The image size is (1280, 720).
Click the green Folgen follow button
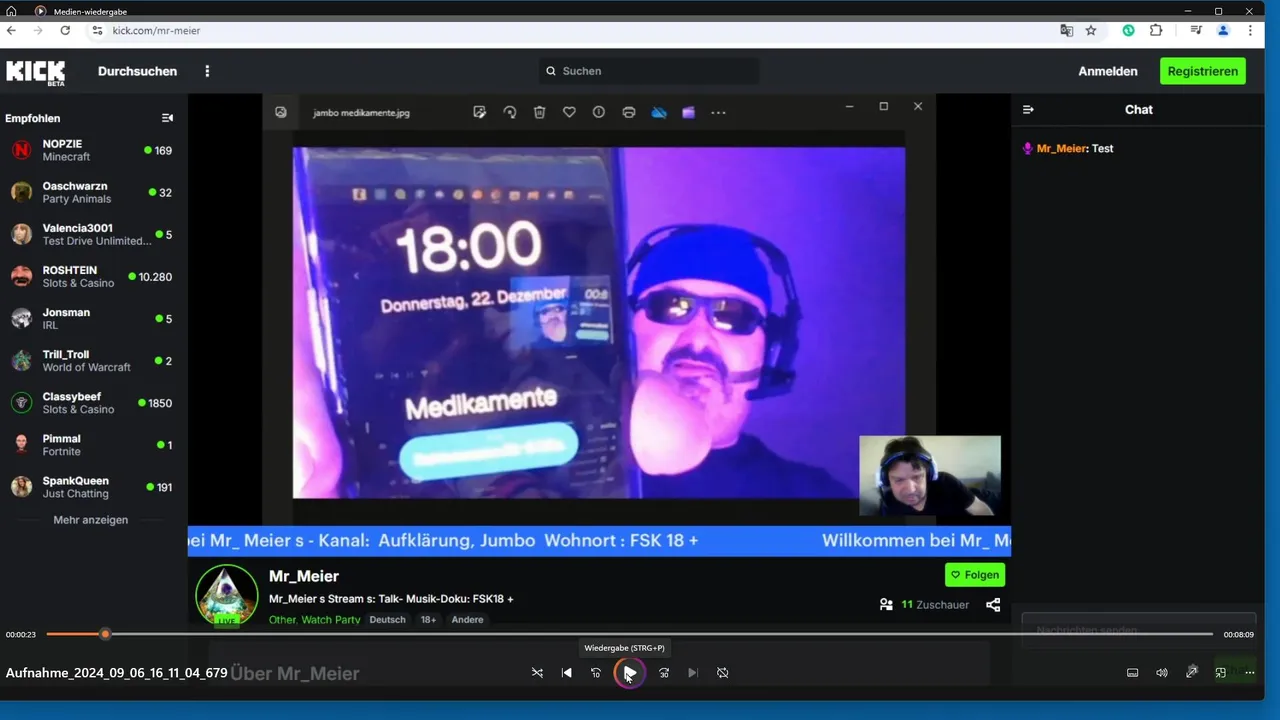tap(975, 575)
